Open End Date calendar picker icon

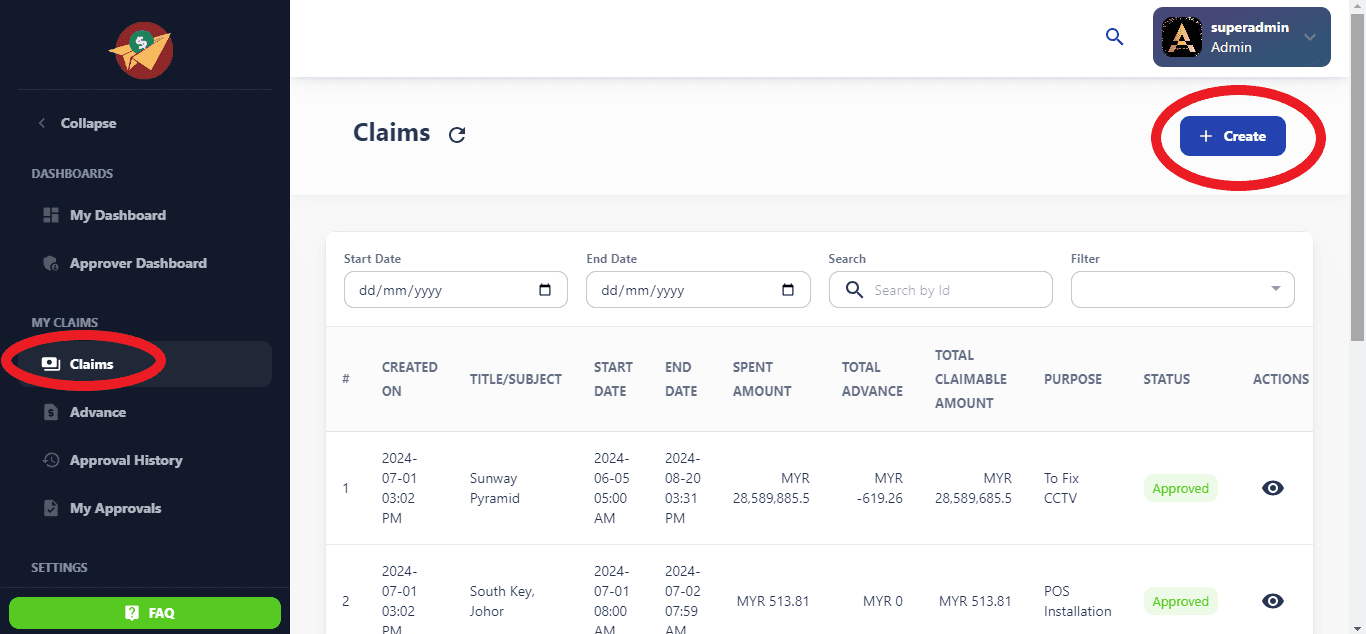(x=788, y=290)
